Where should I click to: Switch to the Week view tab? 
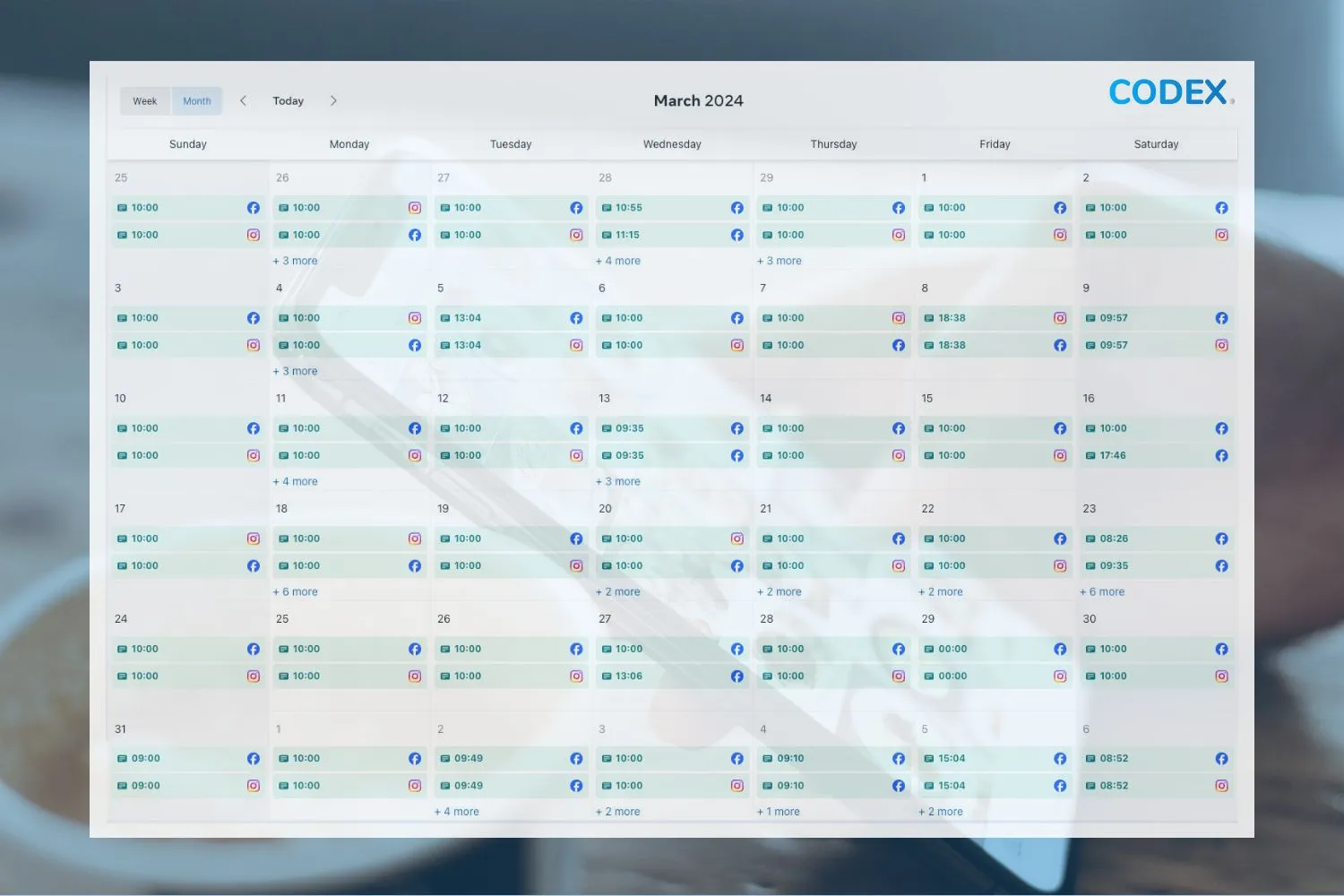(145, 101)
